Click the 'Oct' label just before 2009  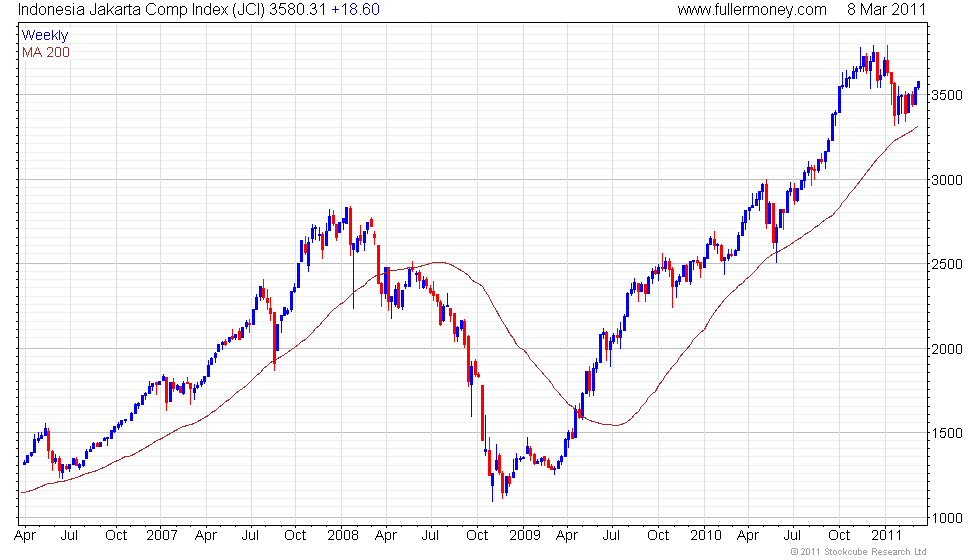pyautogui.click(x=477, y=536)
